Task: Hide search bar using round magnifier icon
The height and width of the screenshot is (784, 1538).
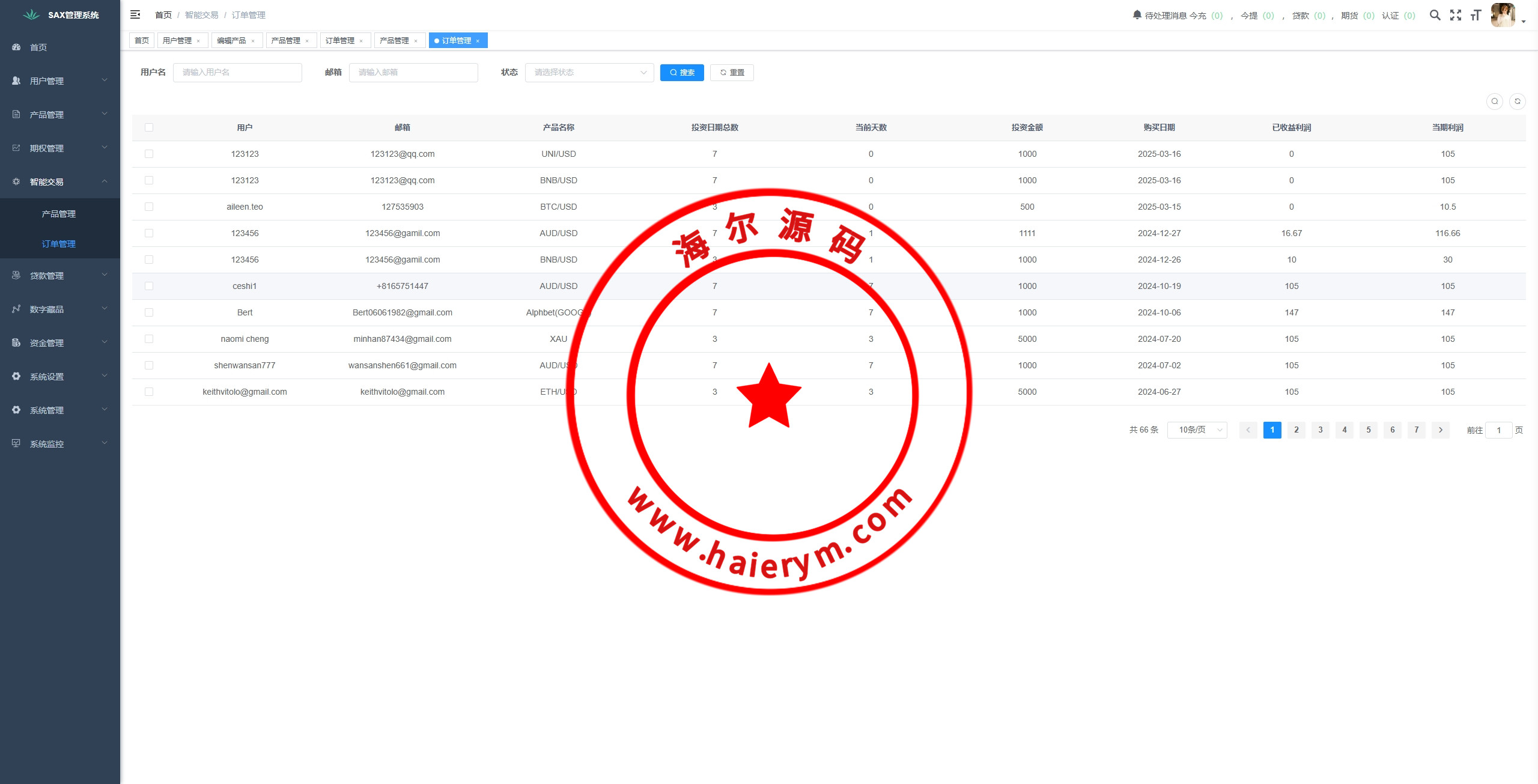Action: (x=1494, y=102)
